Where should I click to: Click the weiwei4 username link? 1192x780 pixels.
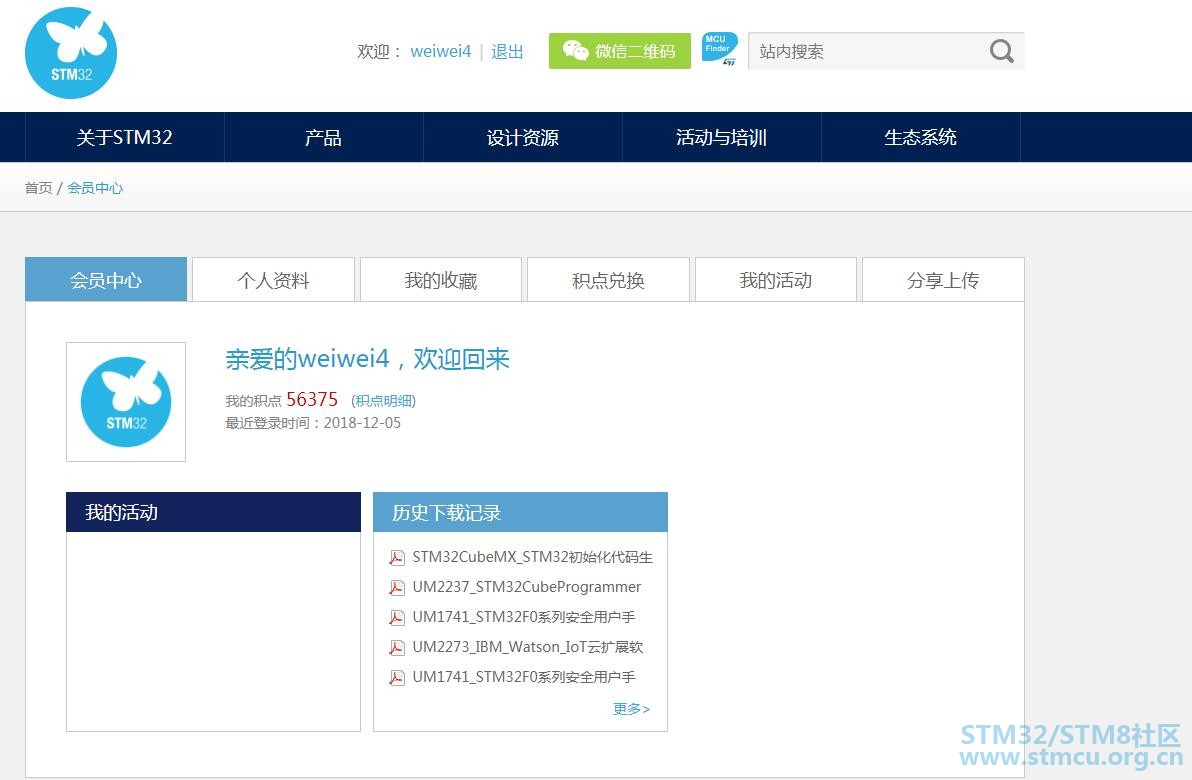coord(441,52)
